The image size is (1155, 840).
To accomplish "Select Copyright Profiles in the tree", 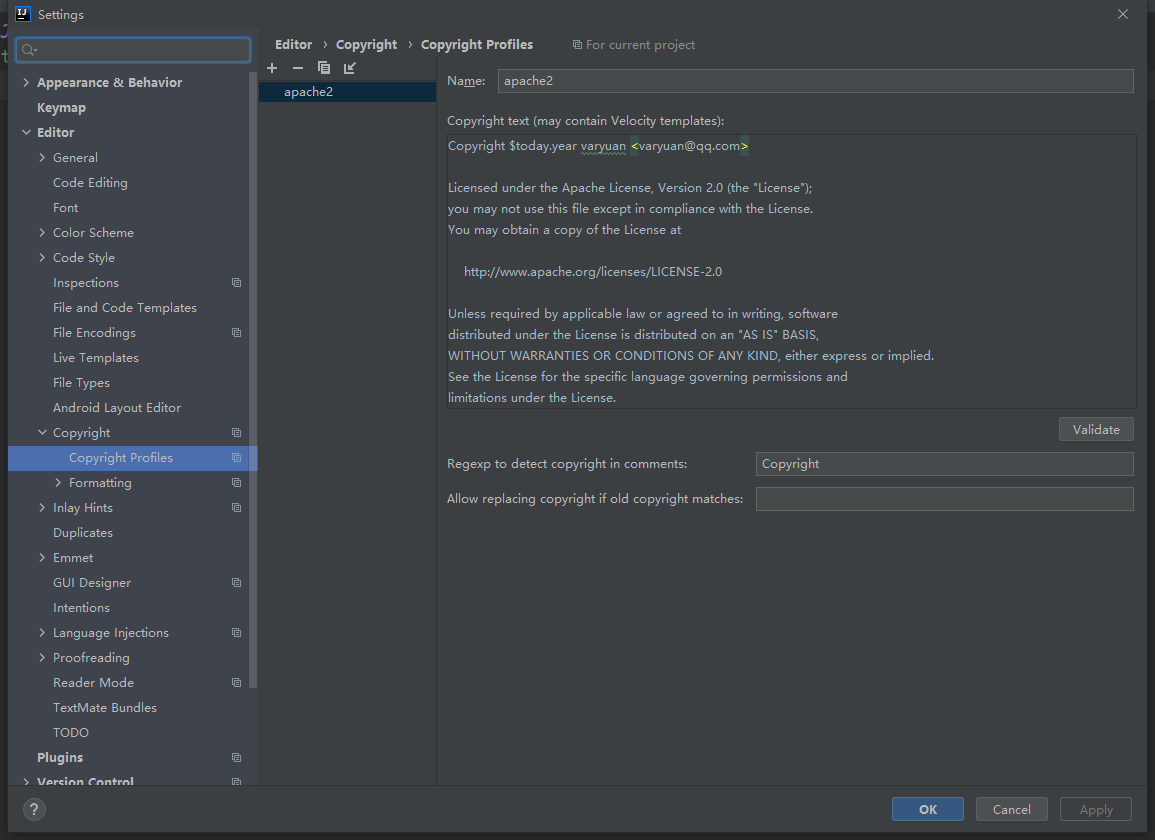I will 133,458.
